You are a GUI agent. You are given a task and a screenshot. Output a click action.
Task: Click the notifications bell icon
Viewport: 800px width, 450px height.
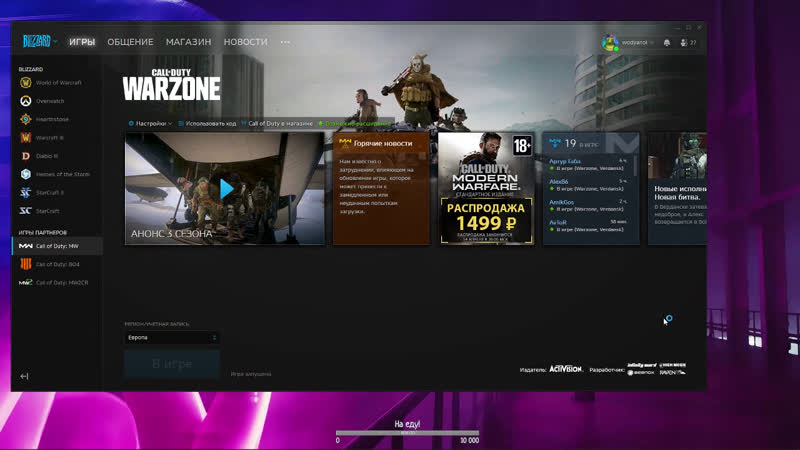(x=667, y=43)
